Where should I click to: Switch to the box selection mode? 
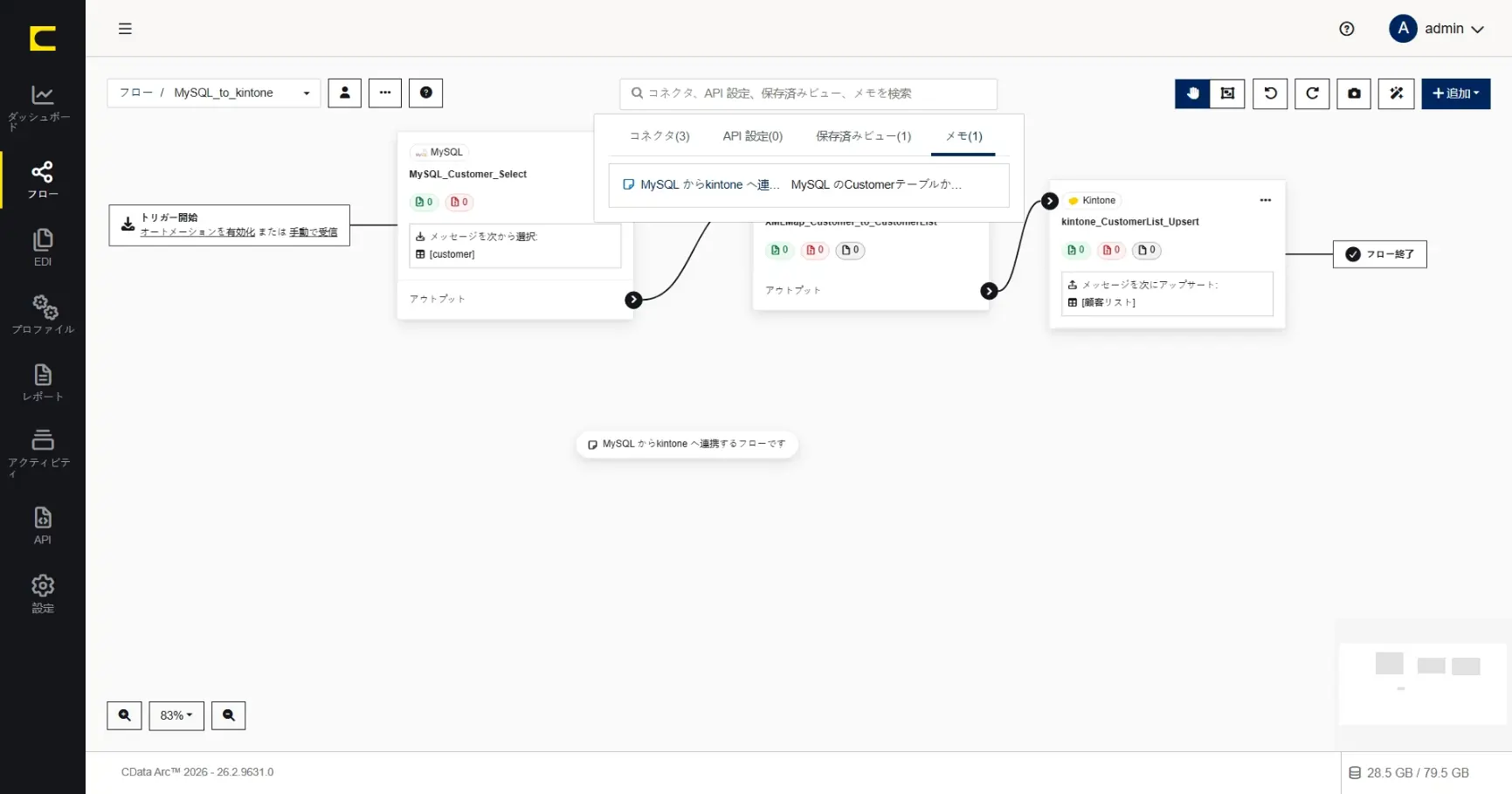1227,93
